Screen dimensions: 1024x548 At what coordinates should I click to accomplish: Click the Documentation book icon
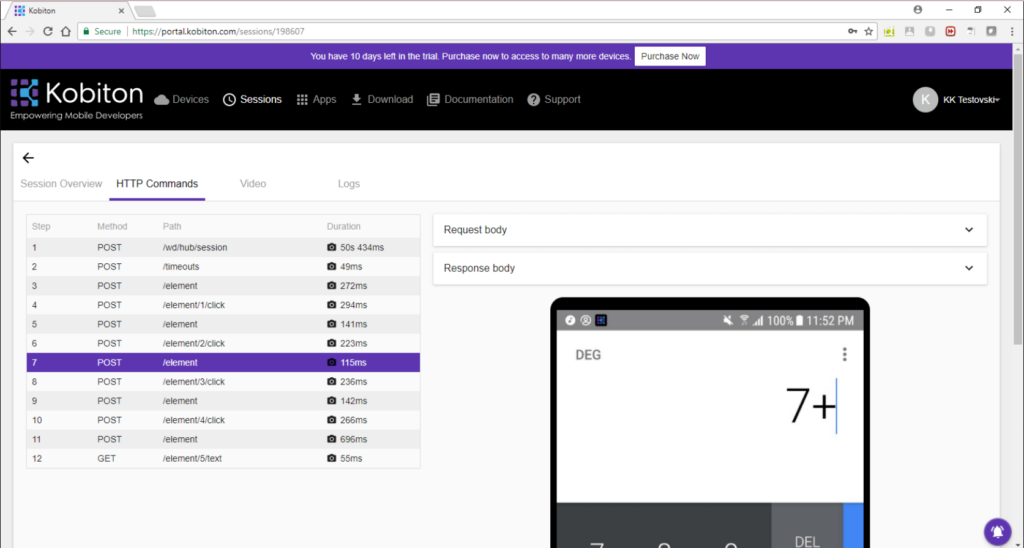433,100
